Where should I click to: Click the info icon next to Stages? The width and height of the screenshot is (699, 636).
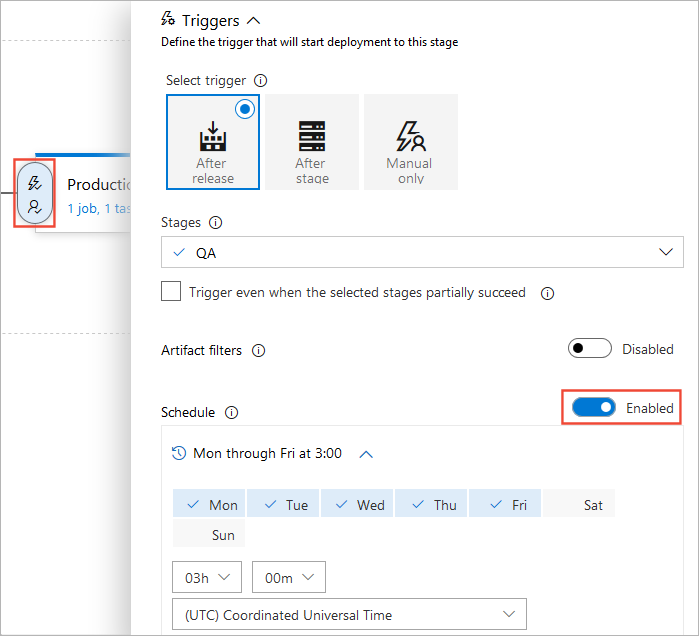(215, 222)
